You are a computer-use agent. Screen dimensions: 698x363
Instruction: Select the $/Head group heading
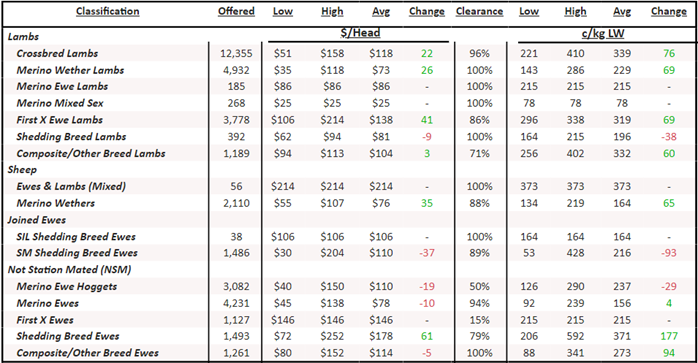point(361,33)
